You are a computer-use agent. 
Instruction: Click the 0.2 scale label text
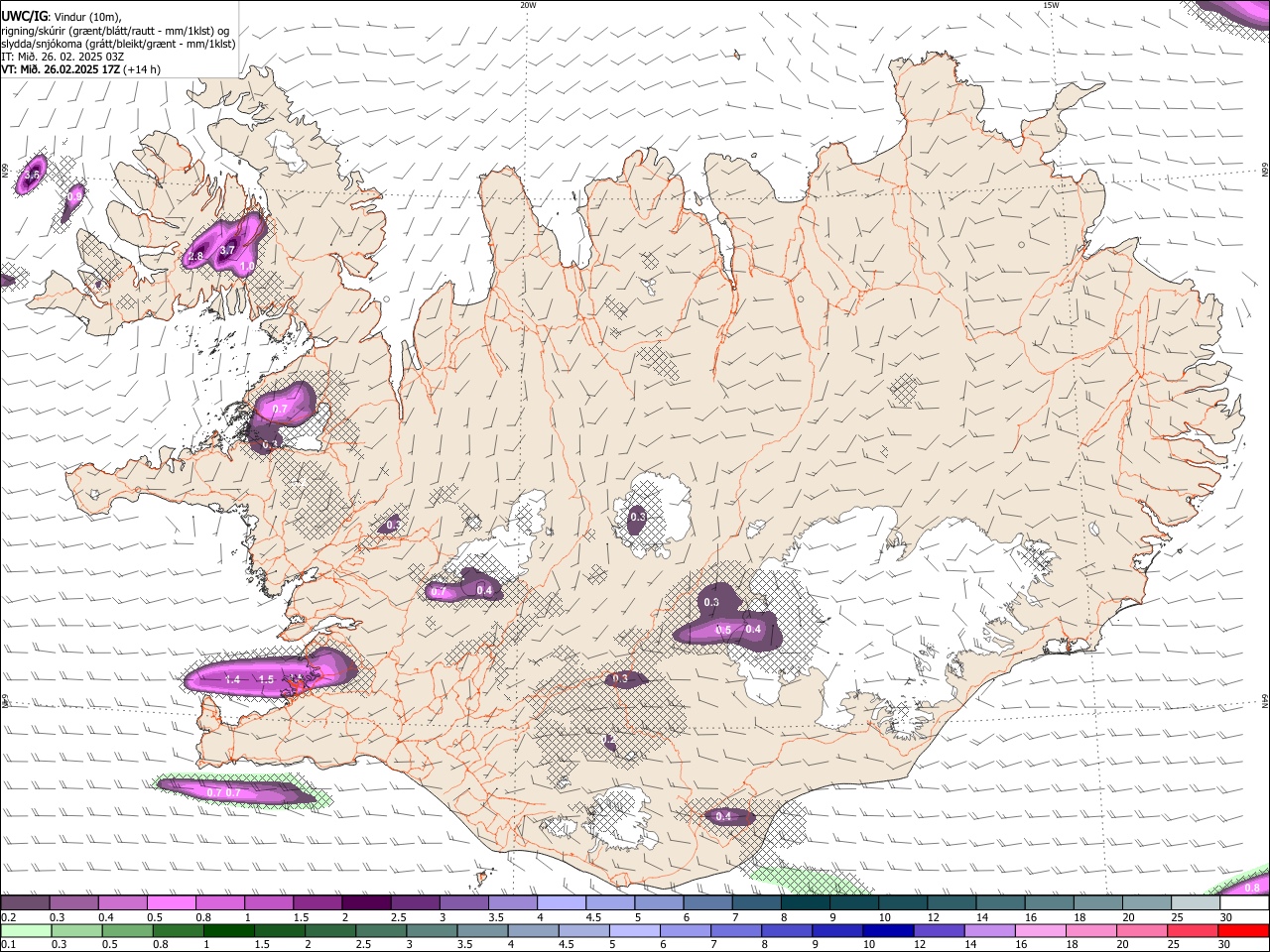click(7, 917)
